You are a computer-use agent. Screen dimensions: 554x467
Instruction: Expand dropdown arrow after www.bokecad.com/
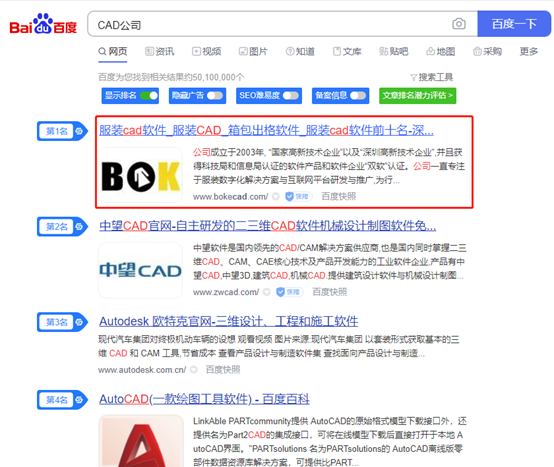pos(276,196)
